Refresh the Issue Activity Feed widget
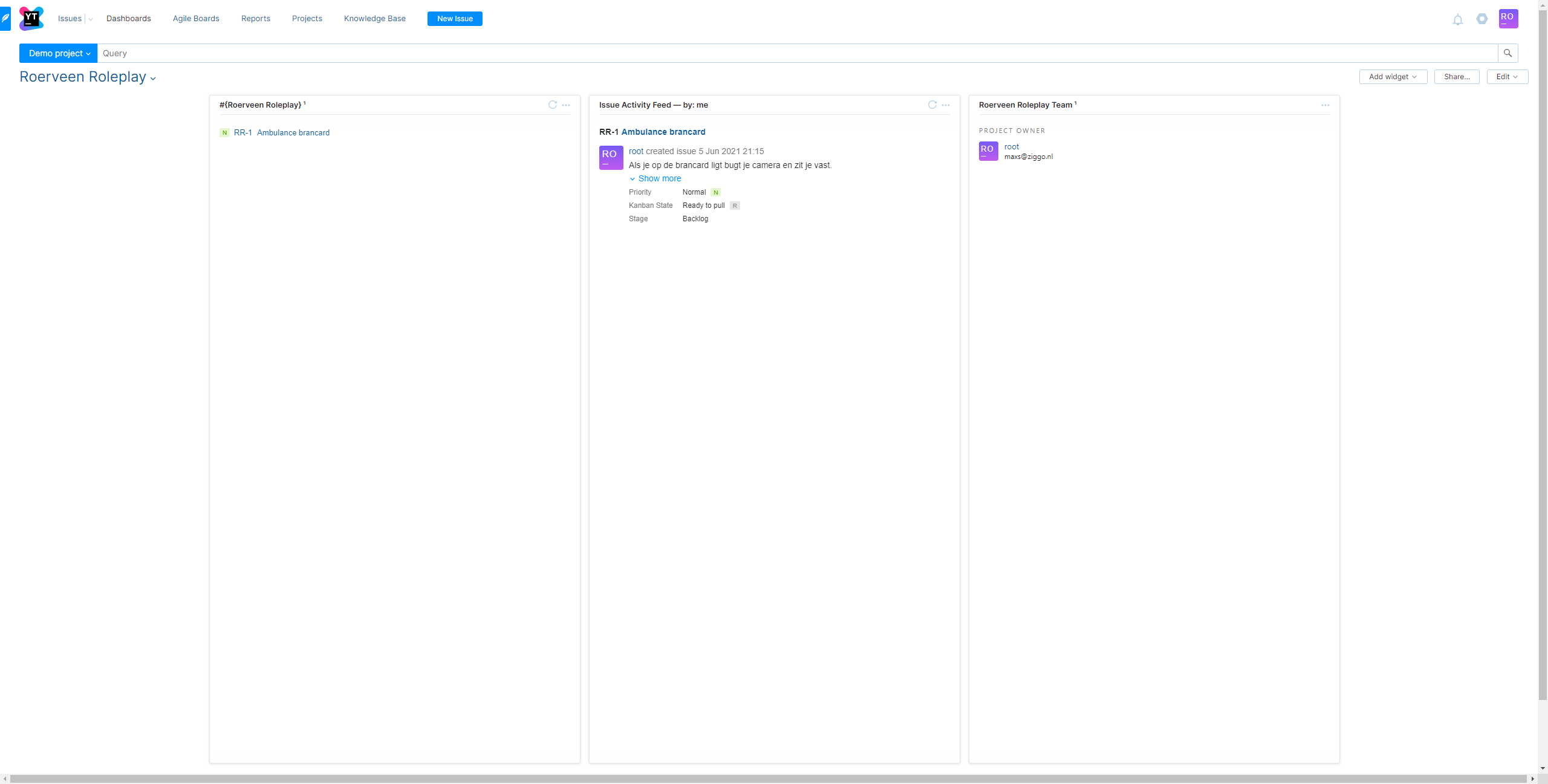This screenshot has width=1548, height=784. pos(932,105)
